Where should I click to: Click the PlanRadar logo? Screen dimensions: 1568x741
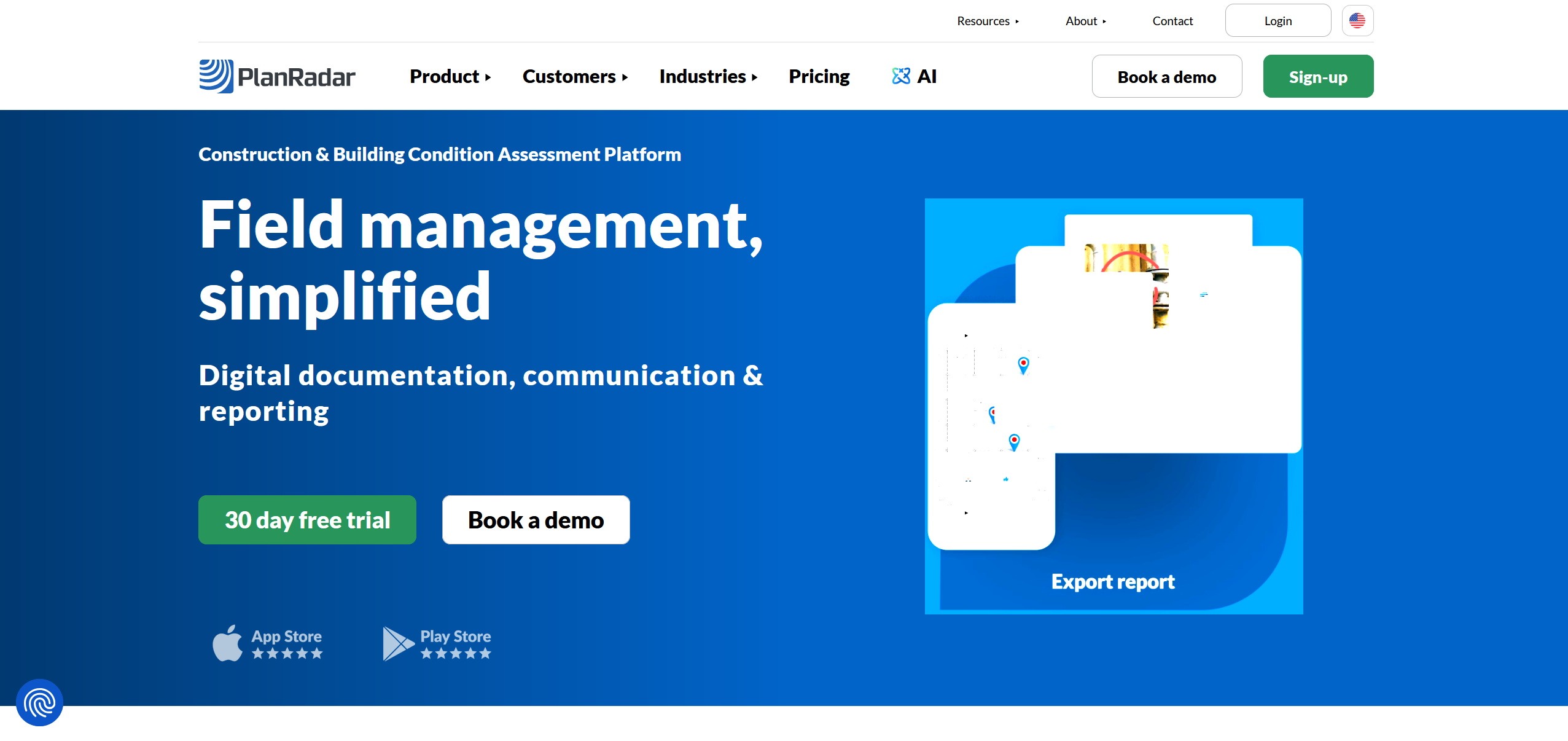pos(277,76)
